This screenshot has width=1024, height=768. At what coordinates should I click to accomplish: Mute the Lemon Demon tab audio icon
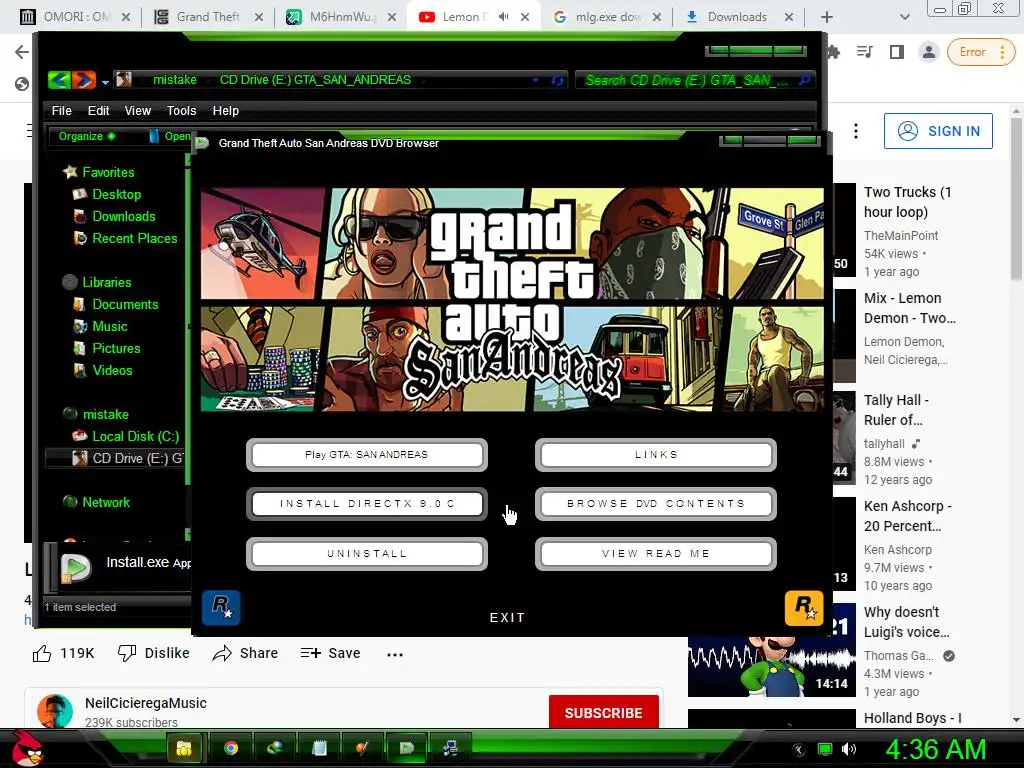[504, 17]
